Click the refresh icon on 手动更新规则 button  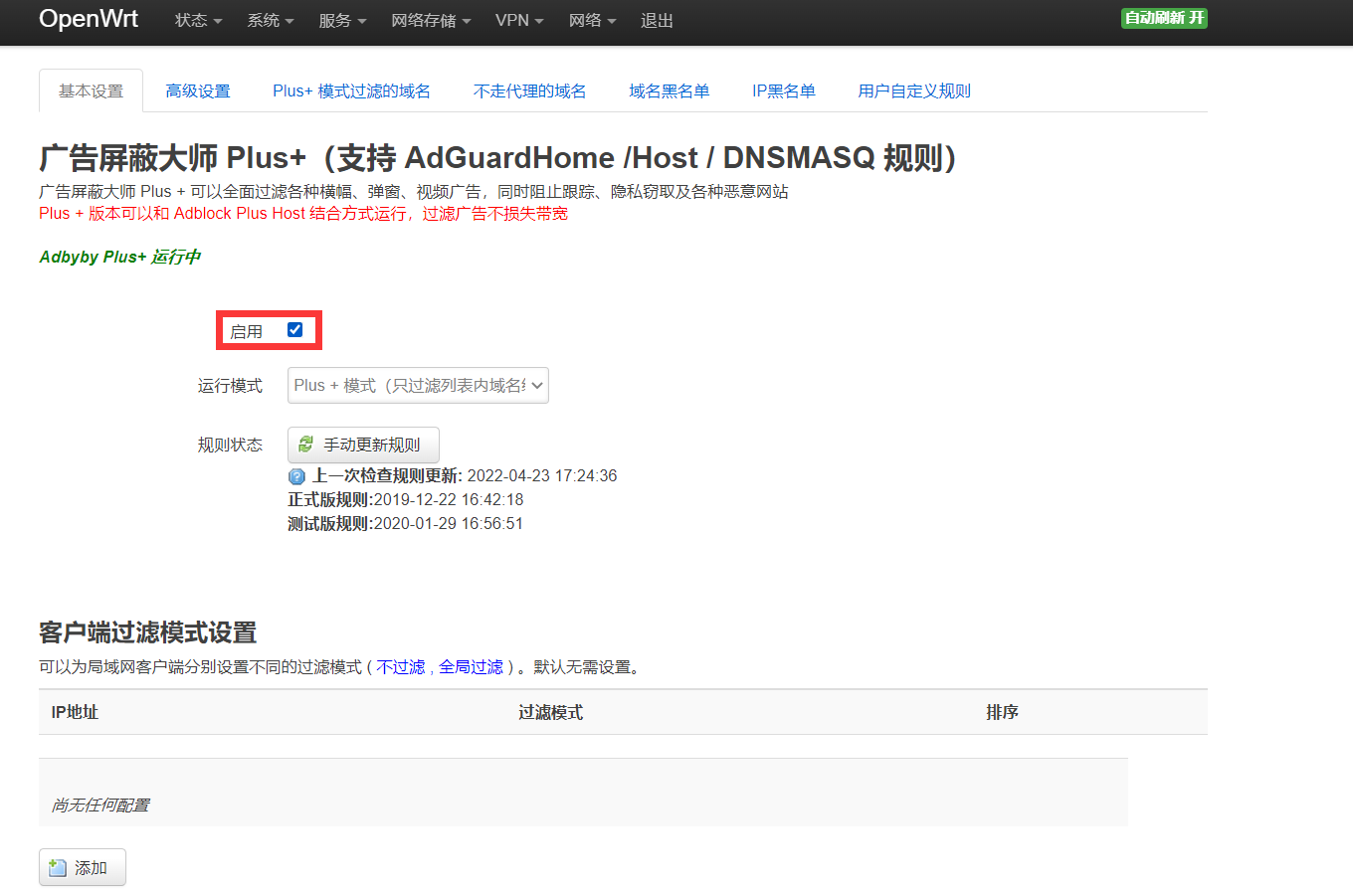click(x=306, y=445)
